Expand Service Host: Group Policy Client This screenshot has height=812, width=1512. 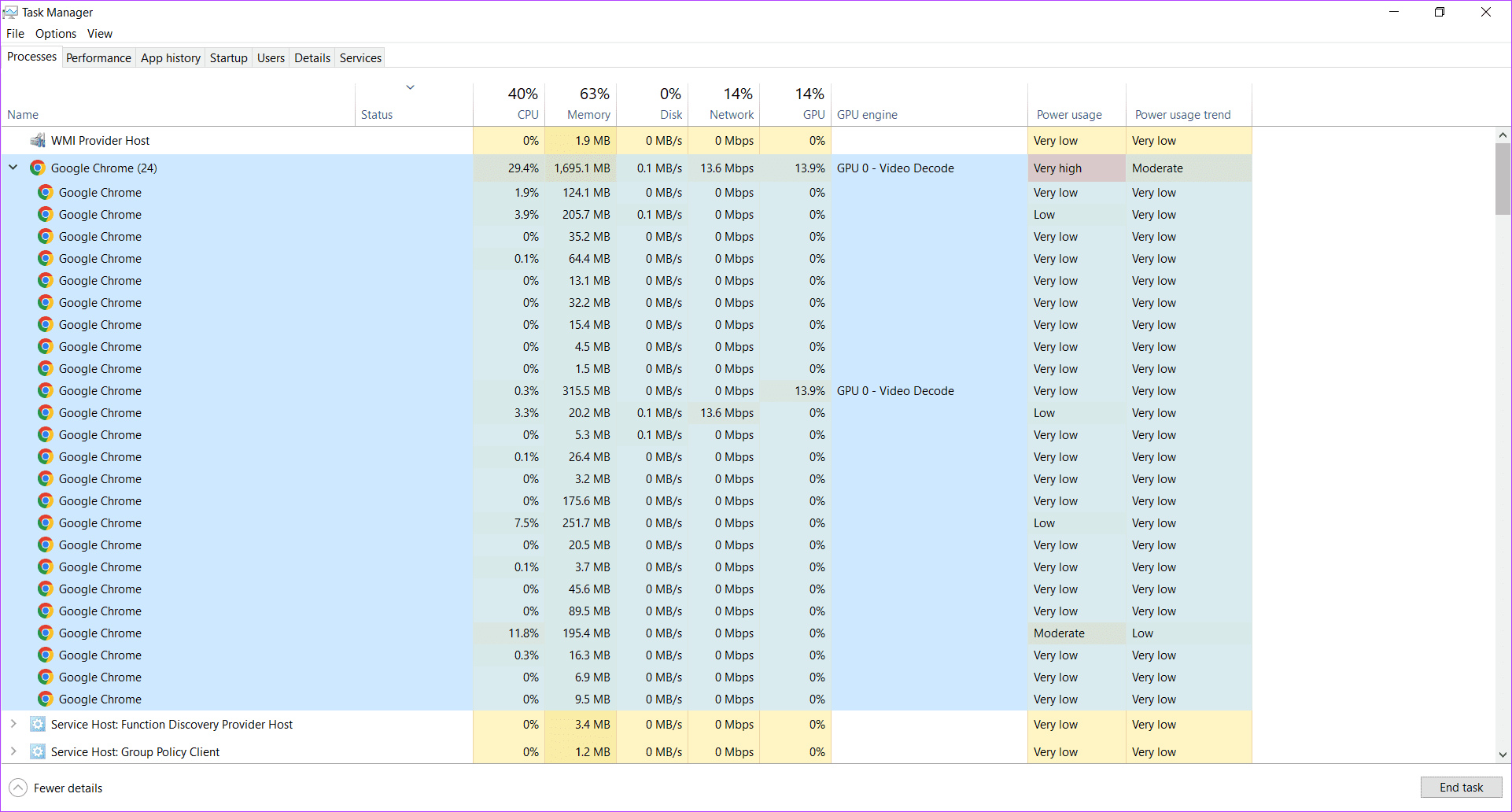[13, 751]
